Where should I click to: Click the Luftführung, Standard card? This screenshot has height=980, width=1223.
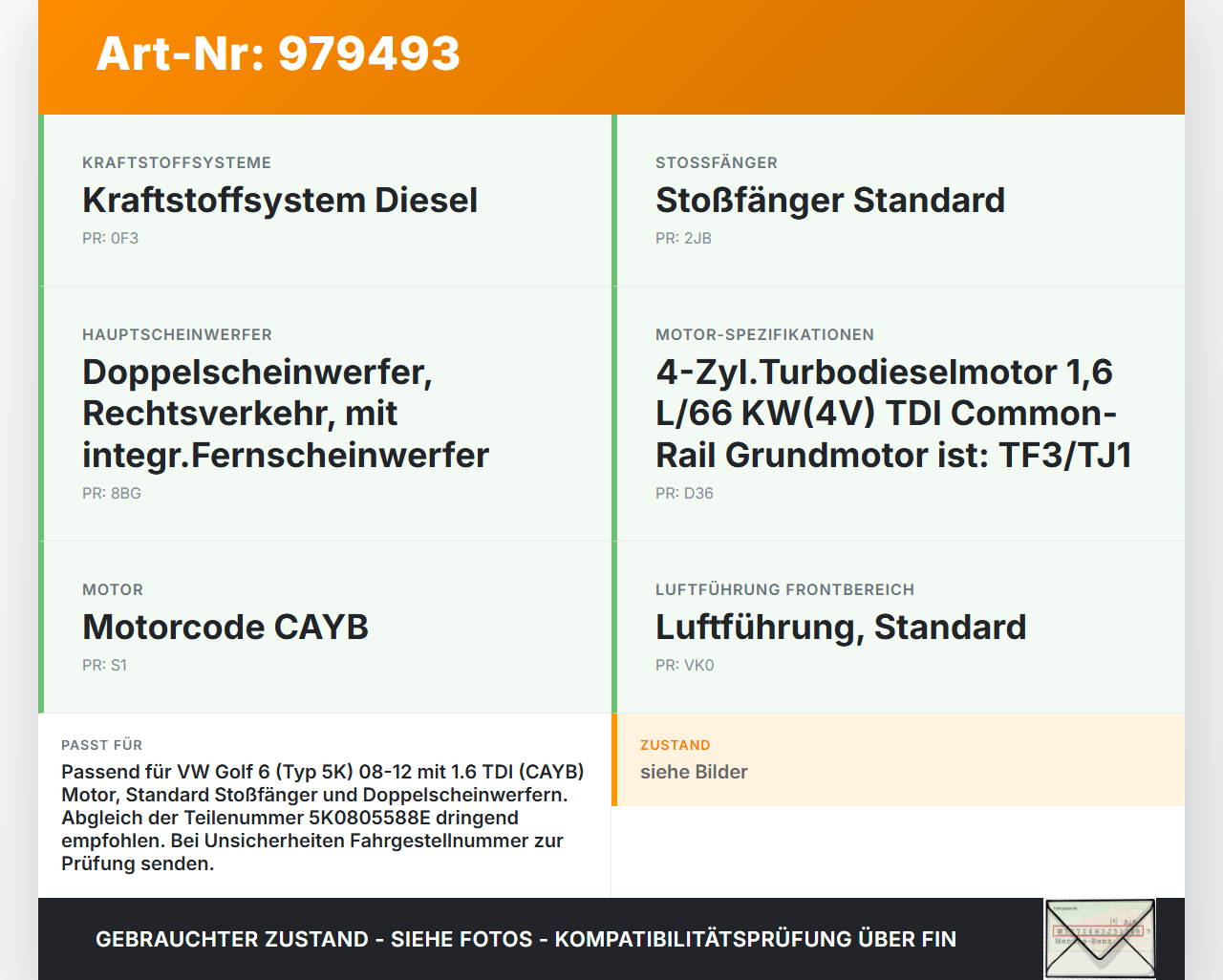898,627
